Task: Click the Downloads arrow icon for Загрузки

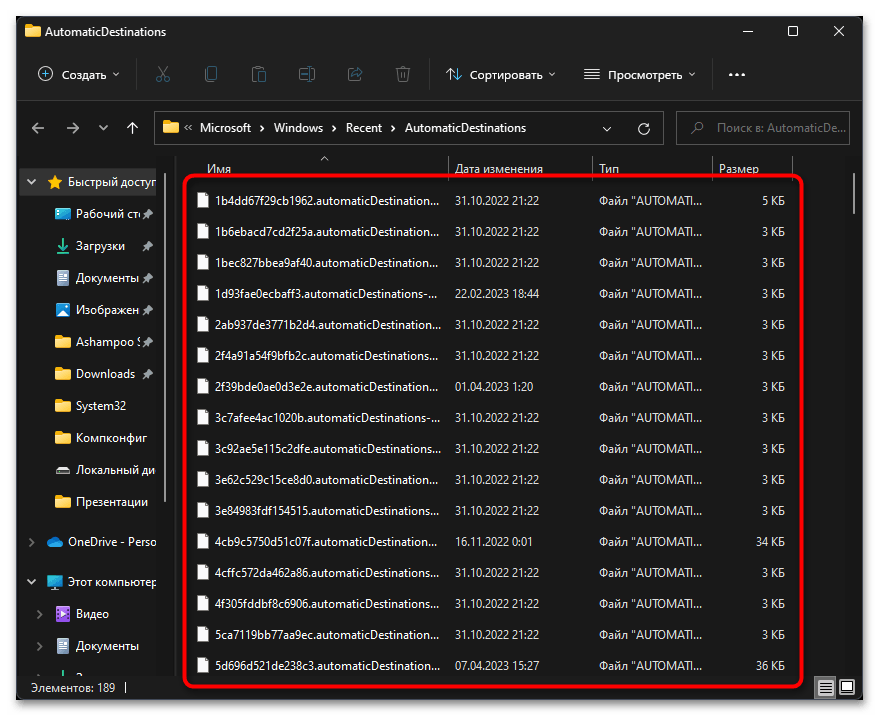Action: [63, 246]
